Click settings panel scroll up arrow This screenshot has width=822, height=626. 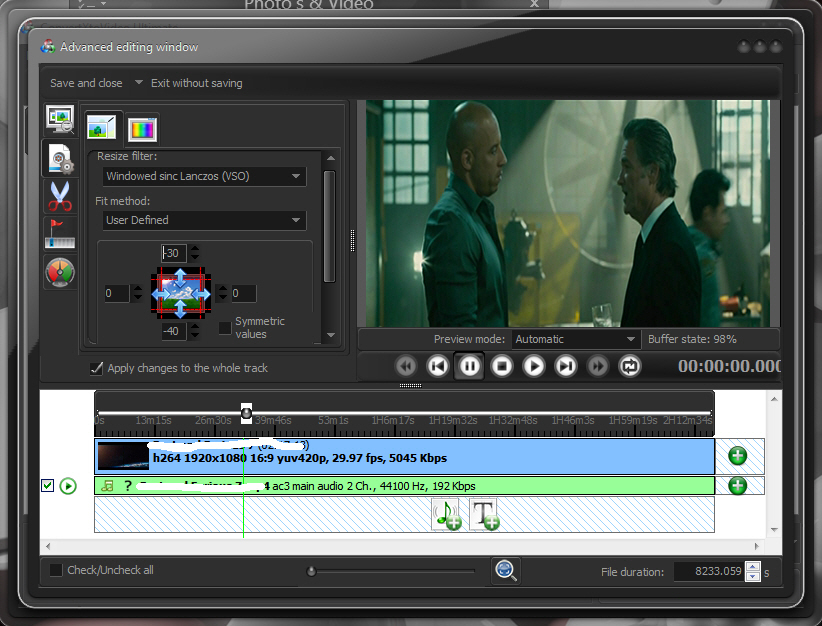330,158
